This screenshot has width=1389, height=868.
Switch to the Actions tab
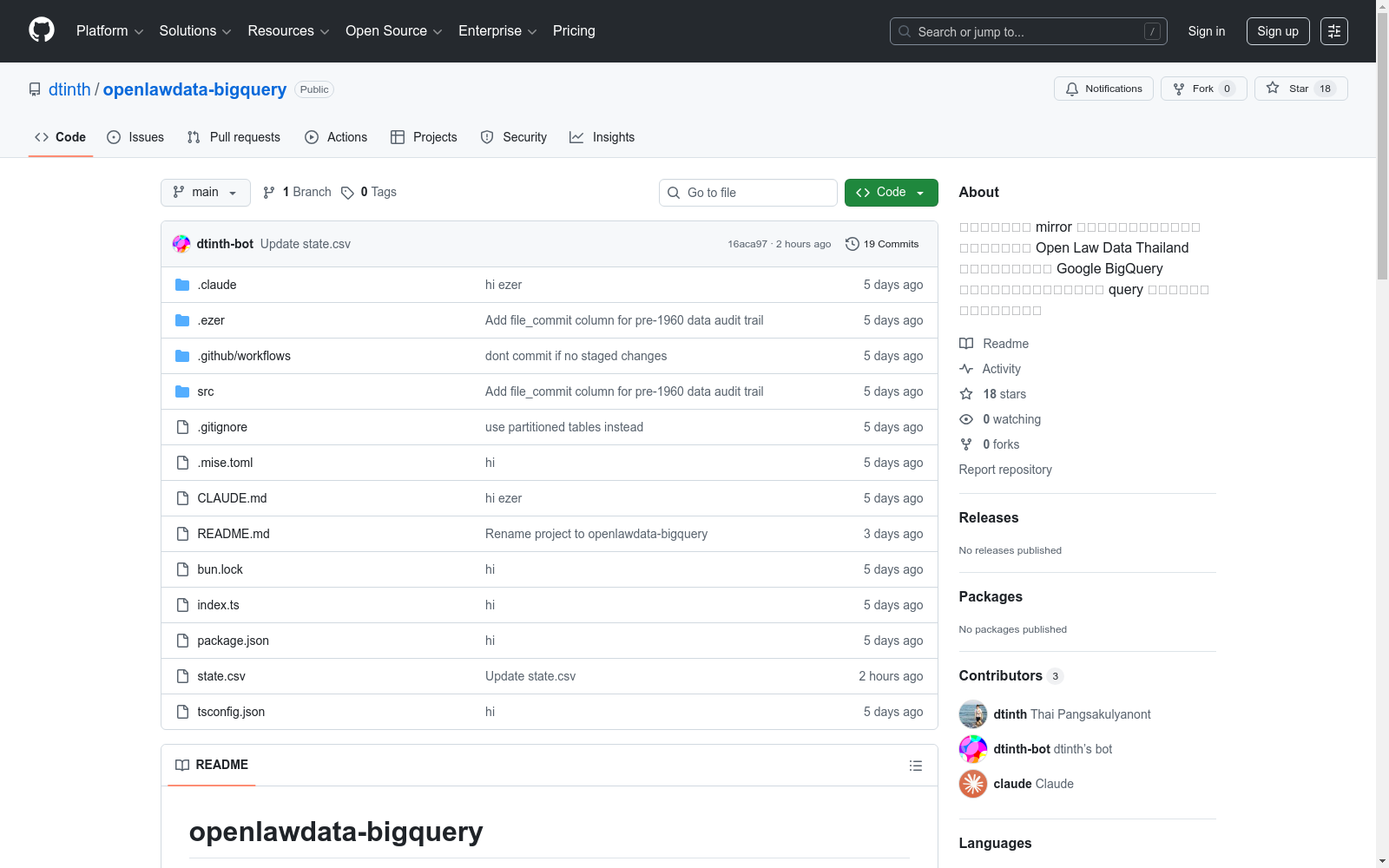pos(336,137)
